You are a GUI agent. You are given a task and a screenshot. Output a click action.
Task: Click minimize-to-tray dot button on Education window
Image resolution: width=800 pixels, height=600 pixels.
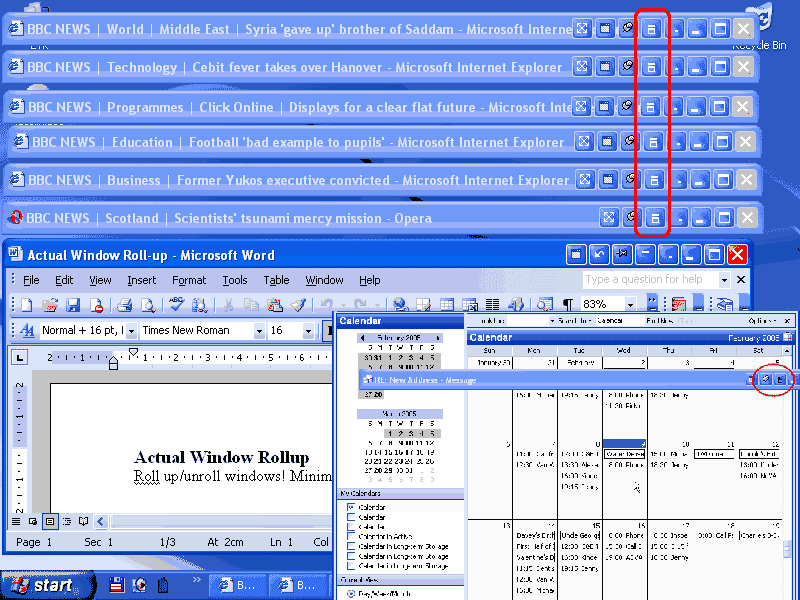[x=678, y=142]
